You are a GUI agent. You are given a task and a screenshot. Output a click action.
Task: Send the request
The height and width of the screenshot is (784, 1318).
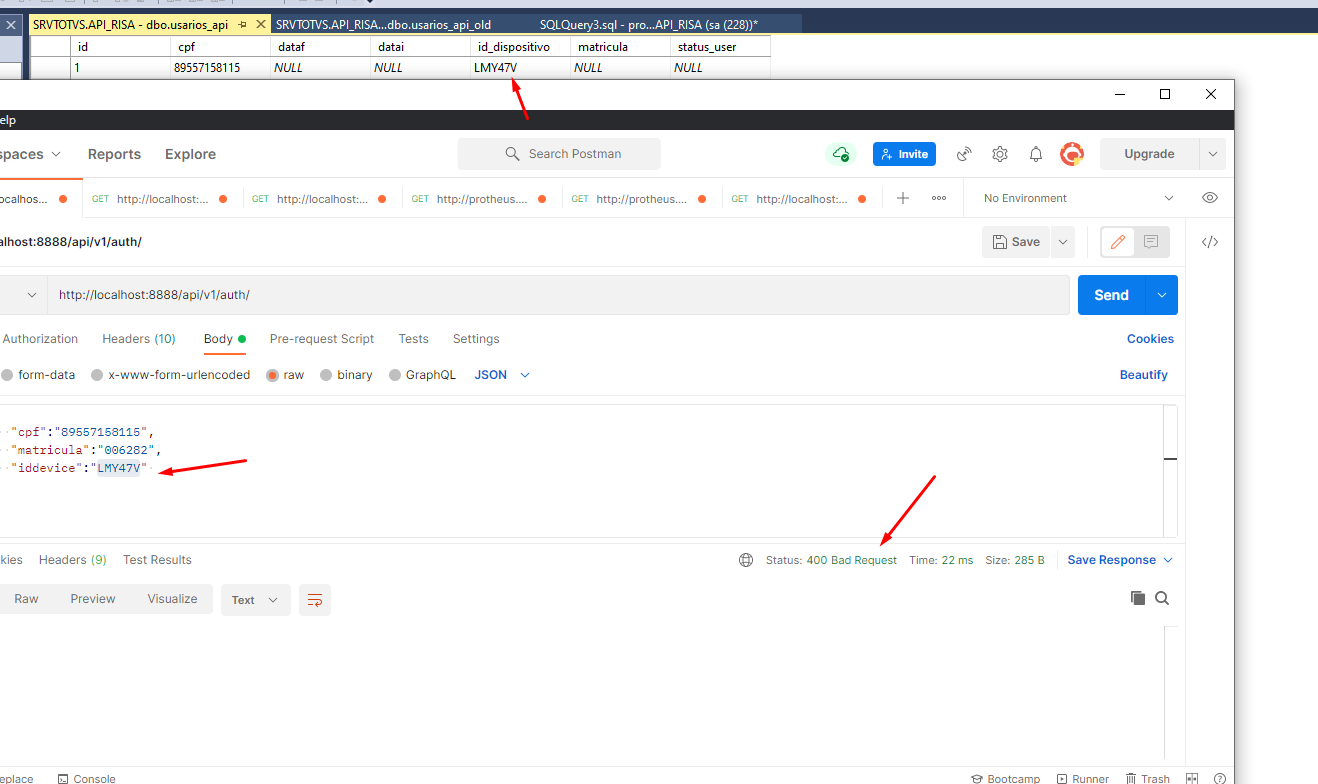(x=1111, y=295)
